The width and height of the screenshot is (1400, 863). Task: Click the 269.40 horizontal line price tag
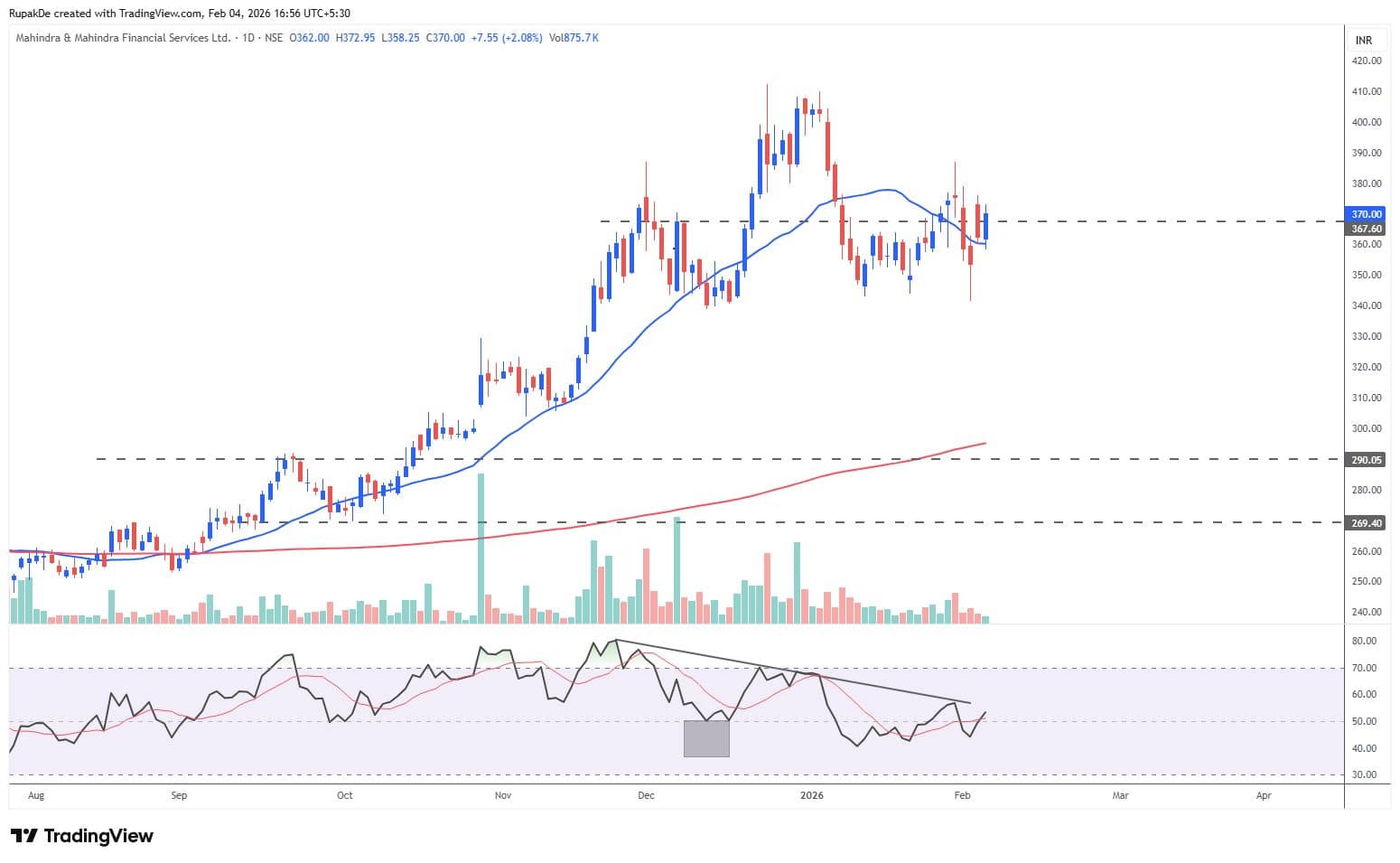tap(1365, 523)
